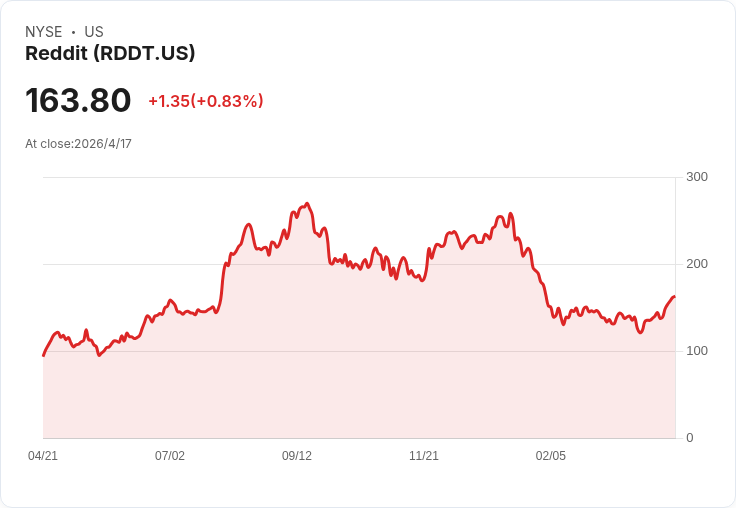Click the 200 y-axis label
Screen dimensions: 736x508
(697, 264)
